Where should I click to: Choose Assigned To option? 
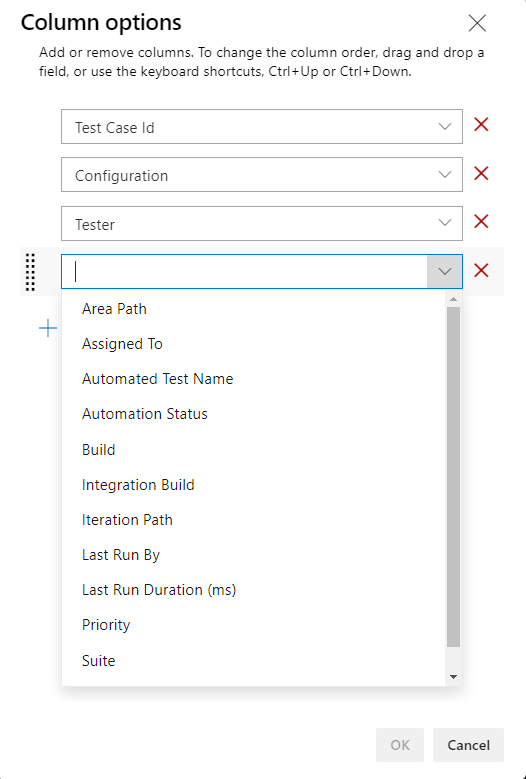pyautogui.click(x=254, y=344)
